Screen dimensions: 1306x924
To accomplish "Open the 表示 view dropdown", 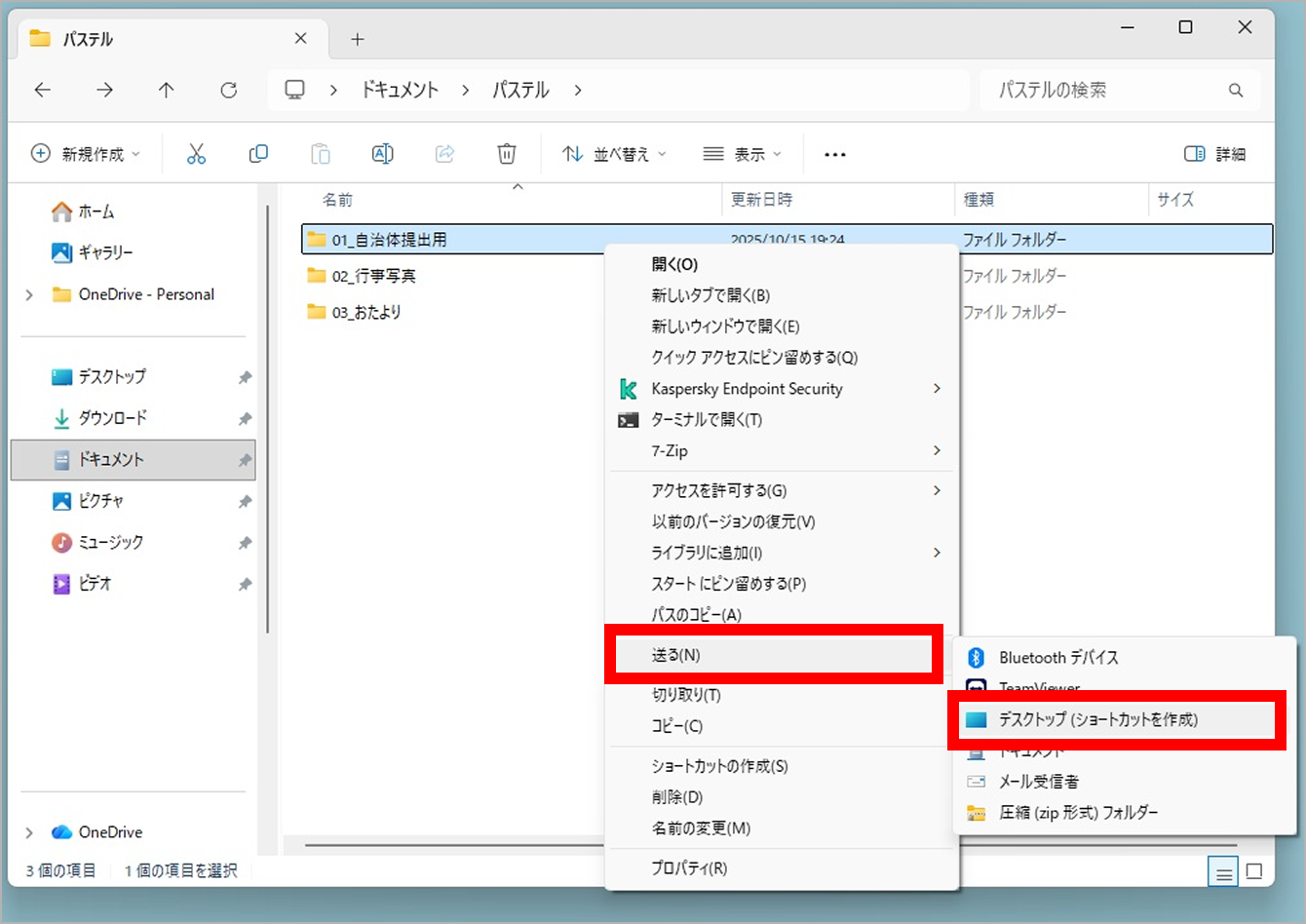I will [x=742, y=154].
